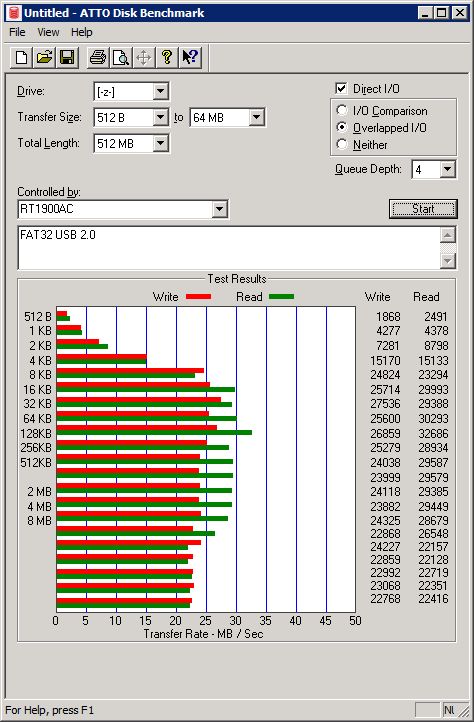The image size is (474, 722).
Task: Open the Total Length 512 MB dropdown
Action: (160, 143)
